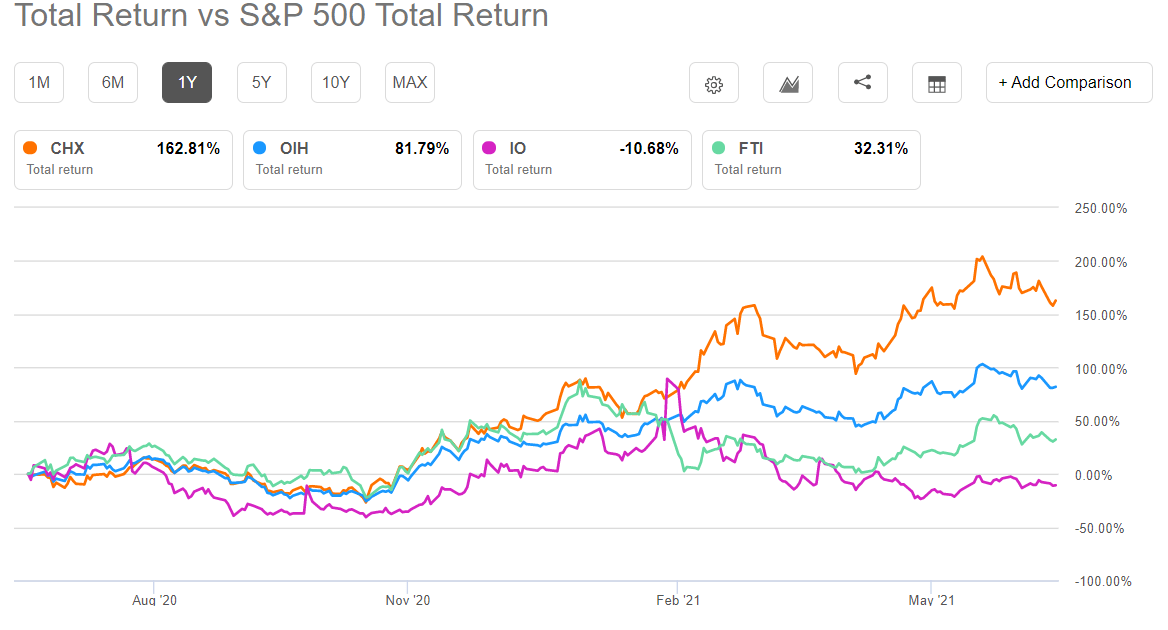
Task: Click the orange CHX color dot
Action: (31, 147)
